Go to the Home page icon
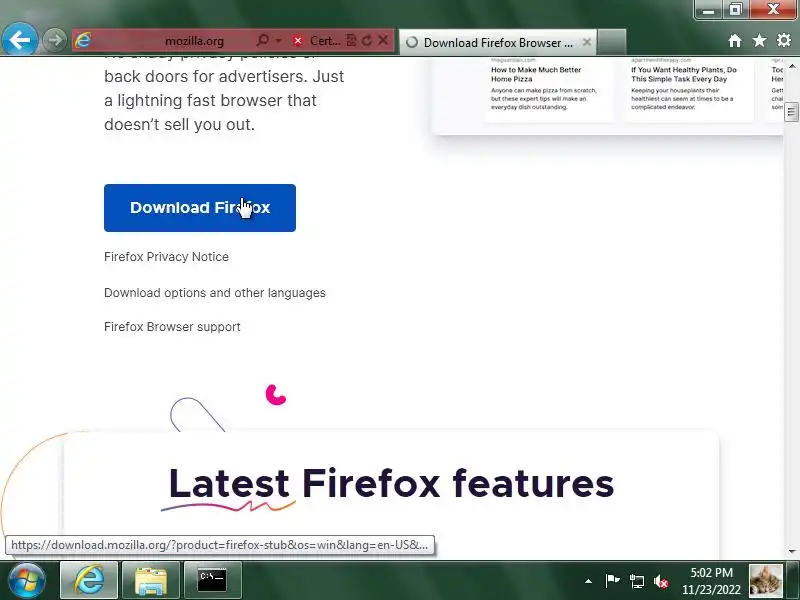The height and width of the screenshot is (600, 800). tap(735, 40)
